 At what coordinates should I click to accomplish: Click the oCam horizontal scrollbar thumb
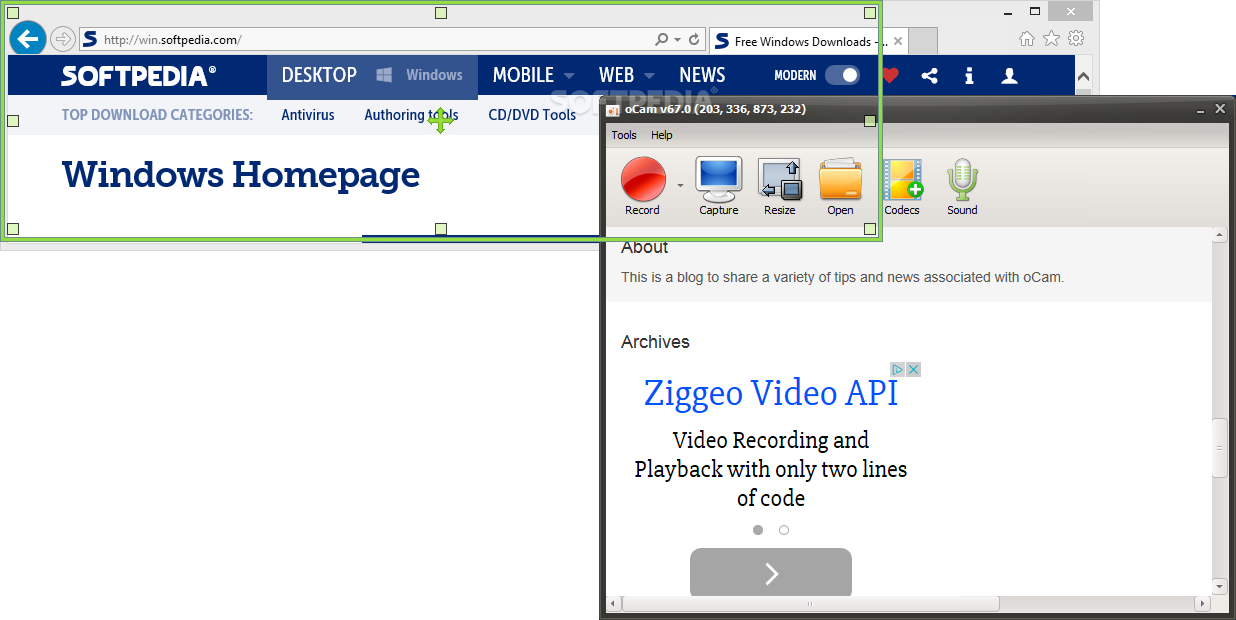click(810, 603)
